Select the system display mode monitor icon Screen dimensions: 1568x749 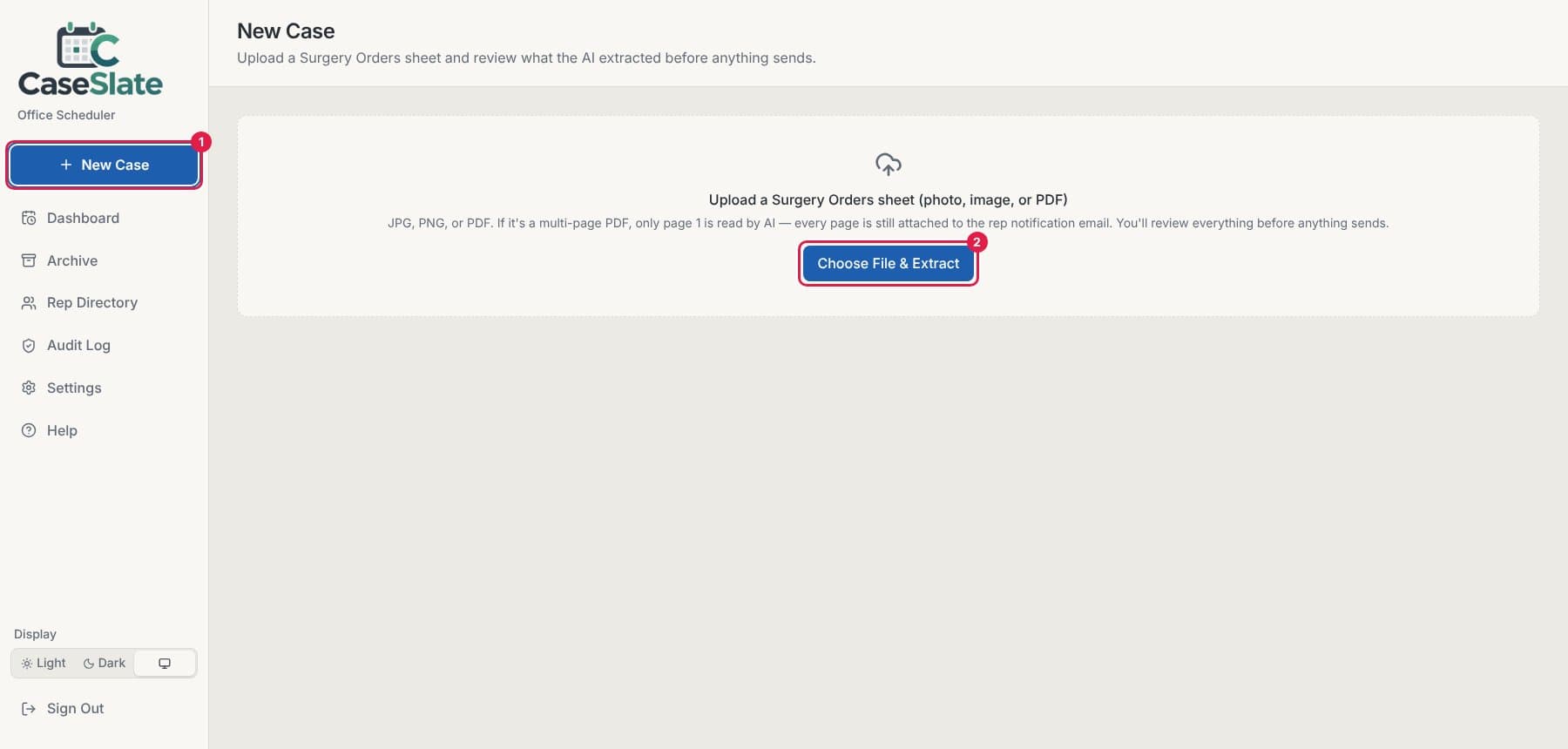click(165, 663)
